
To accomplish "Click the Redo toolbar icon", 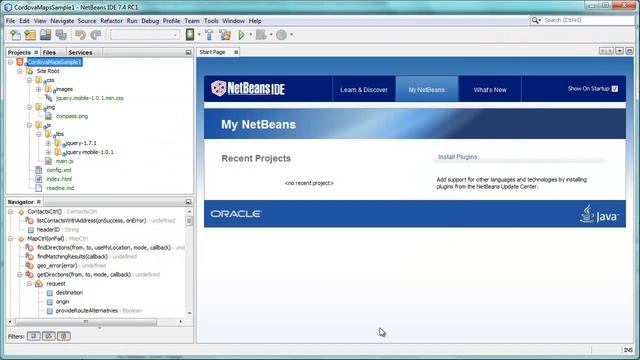I will coord(96,35).
